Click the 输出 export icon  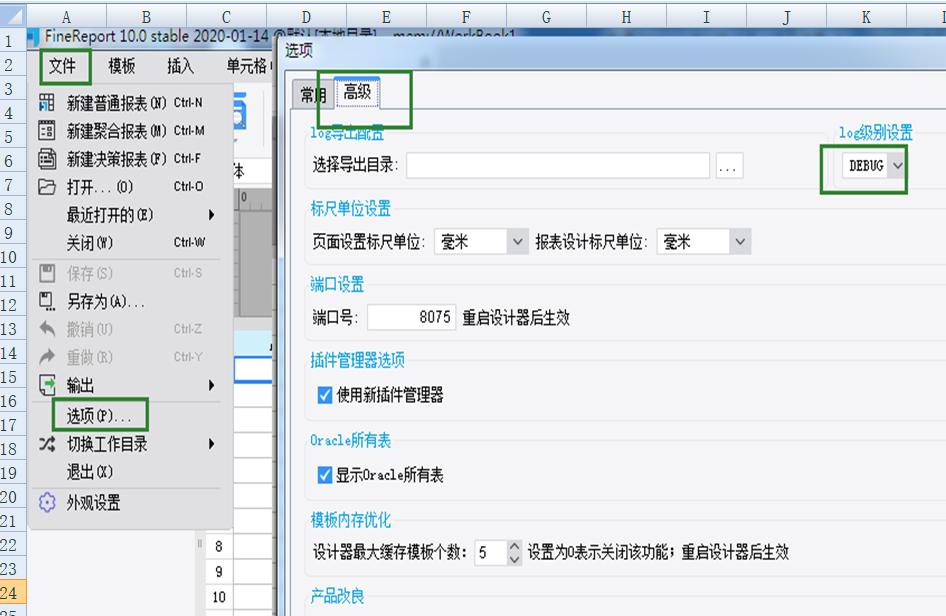(47, 385)
